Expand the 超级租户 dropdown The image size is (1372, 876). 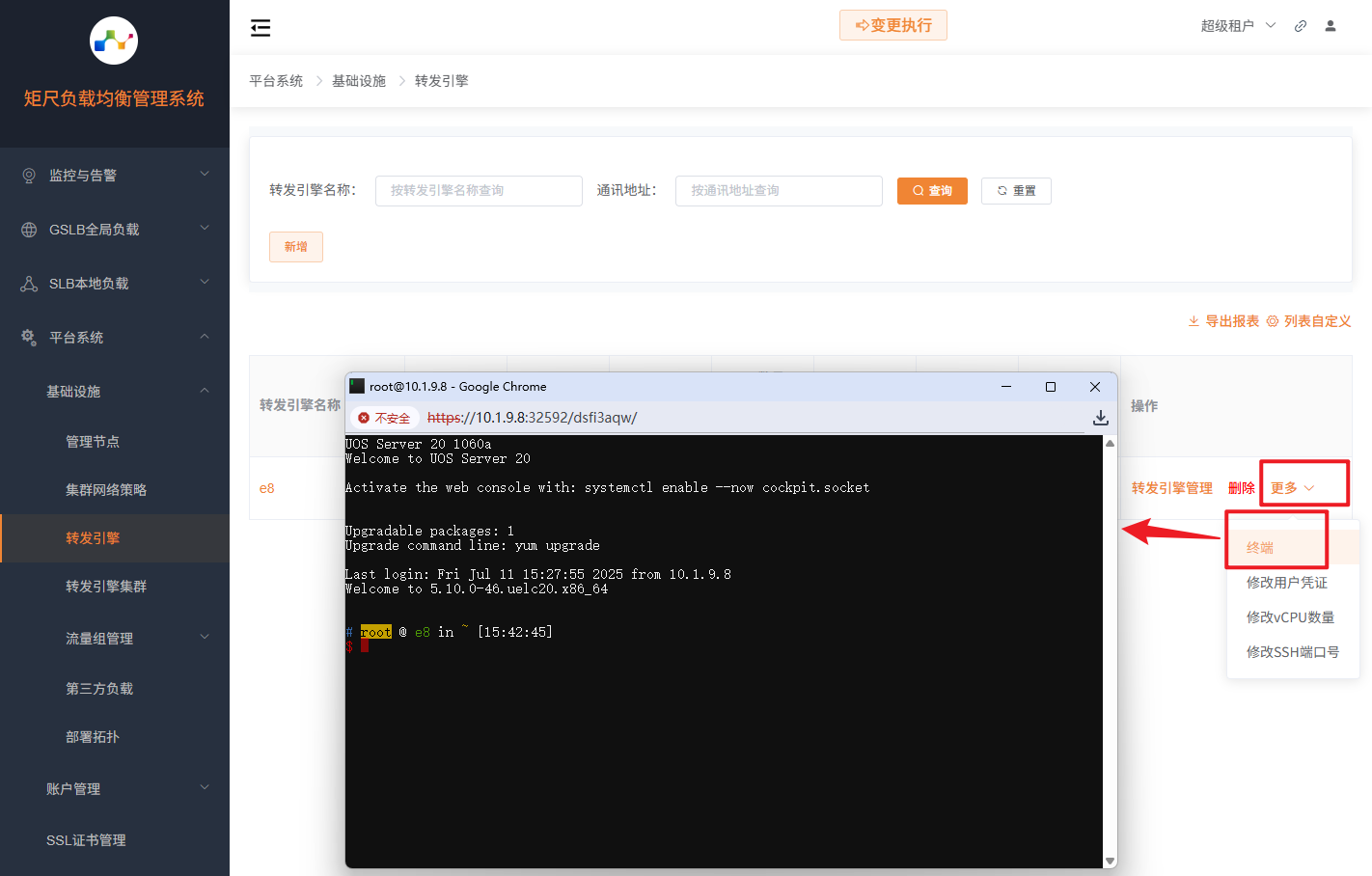click(1238, 25)
